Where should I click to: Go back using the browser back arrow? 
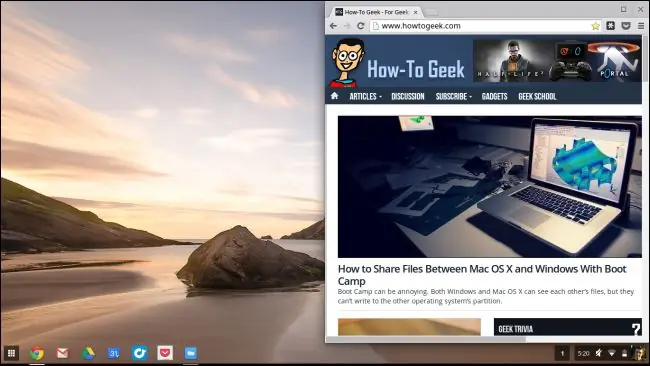point(333,26)
